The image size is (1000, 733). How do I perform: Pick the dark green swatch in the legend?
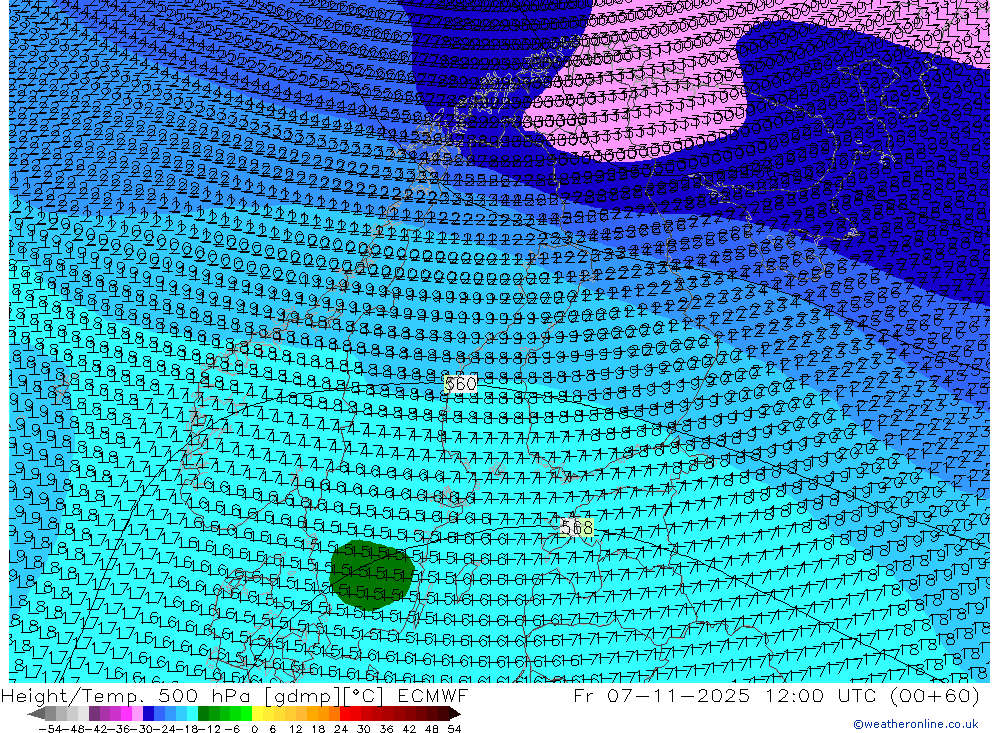[x=203, y=714]
